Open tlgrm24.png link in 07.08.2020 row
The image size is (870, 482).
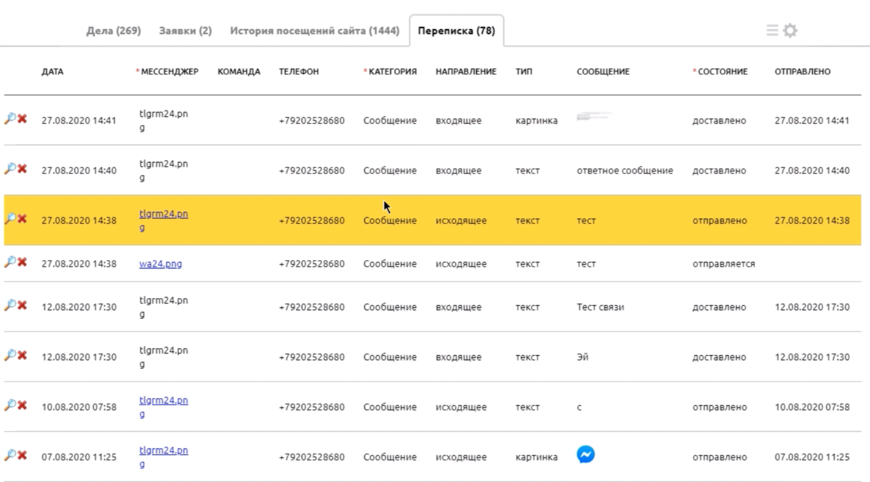coord(163,451)
